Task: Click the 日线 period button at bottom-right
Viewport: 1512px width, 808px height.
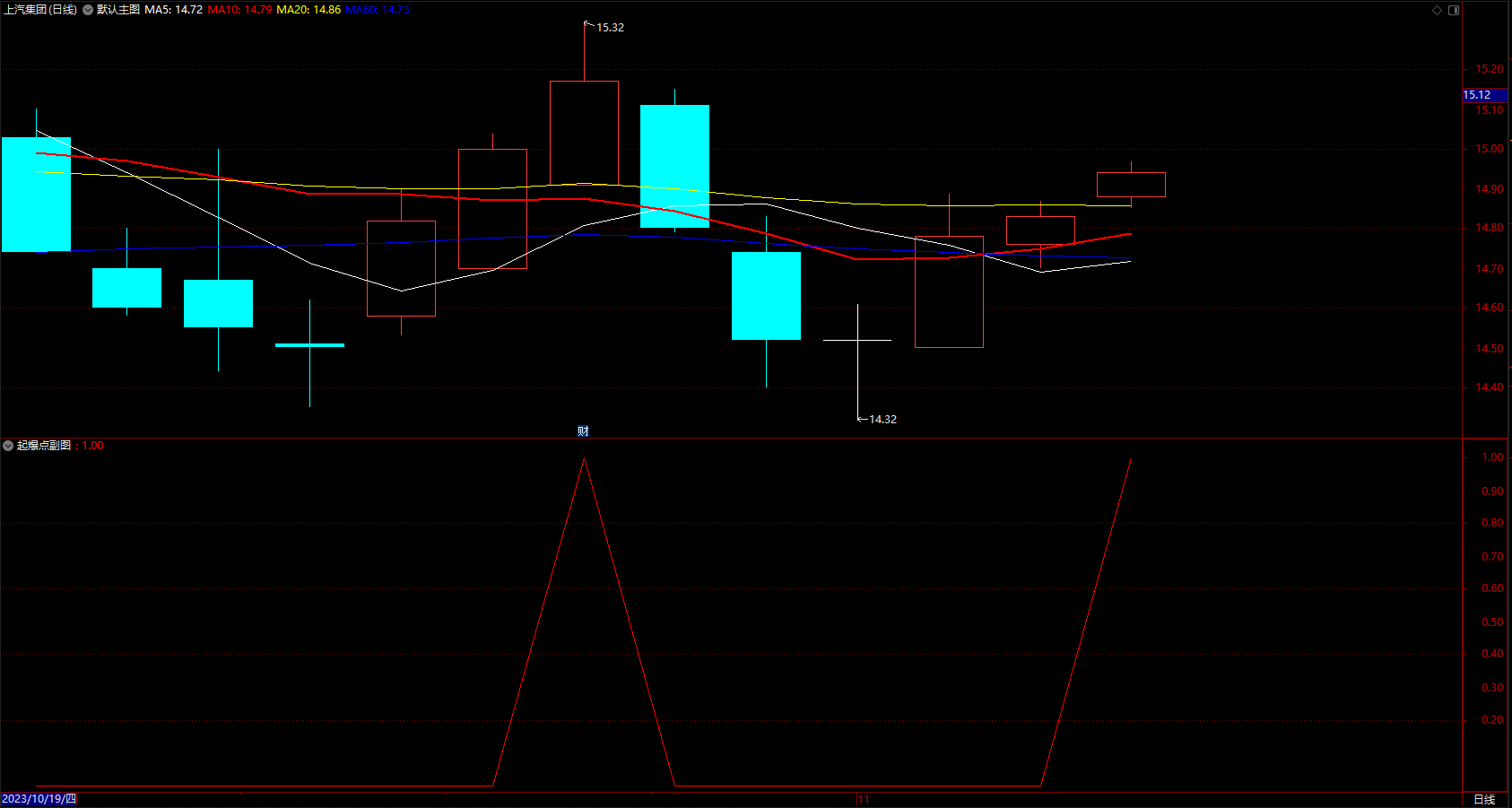Action: 1484,800
